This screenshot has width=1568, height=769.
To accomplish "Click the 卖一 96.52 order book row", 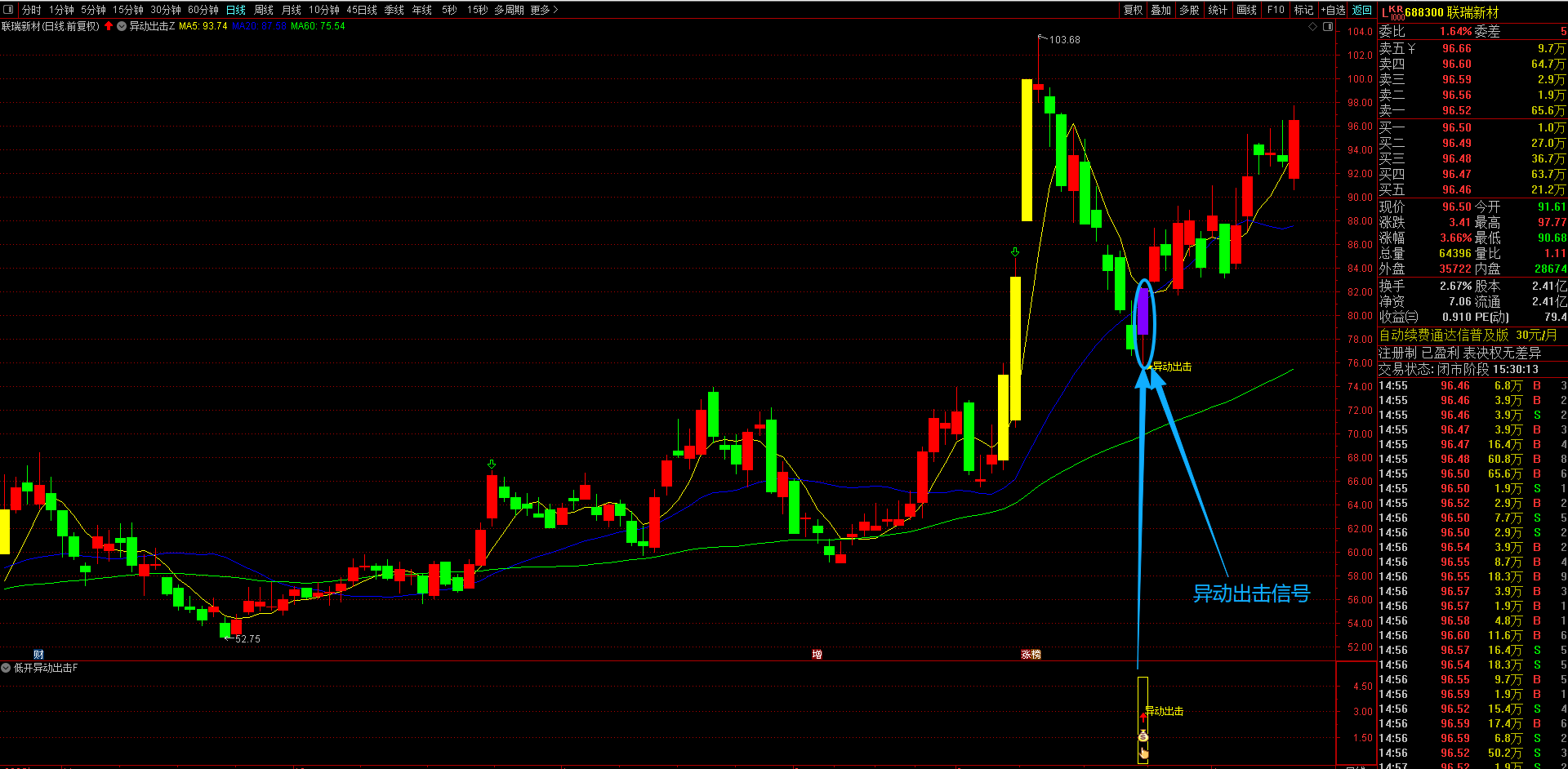I will click(1472, 111).
